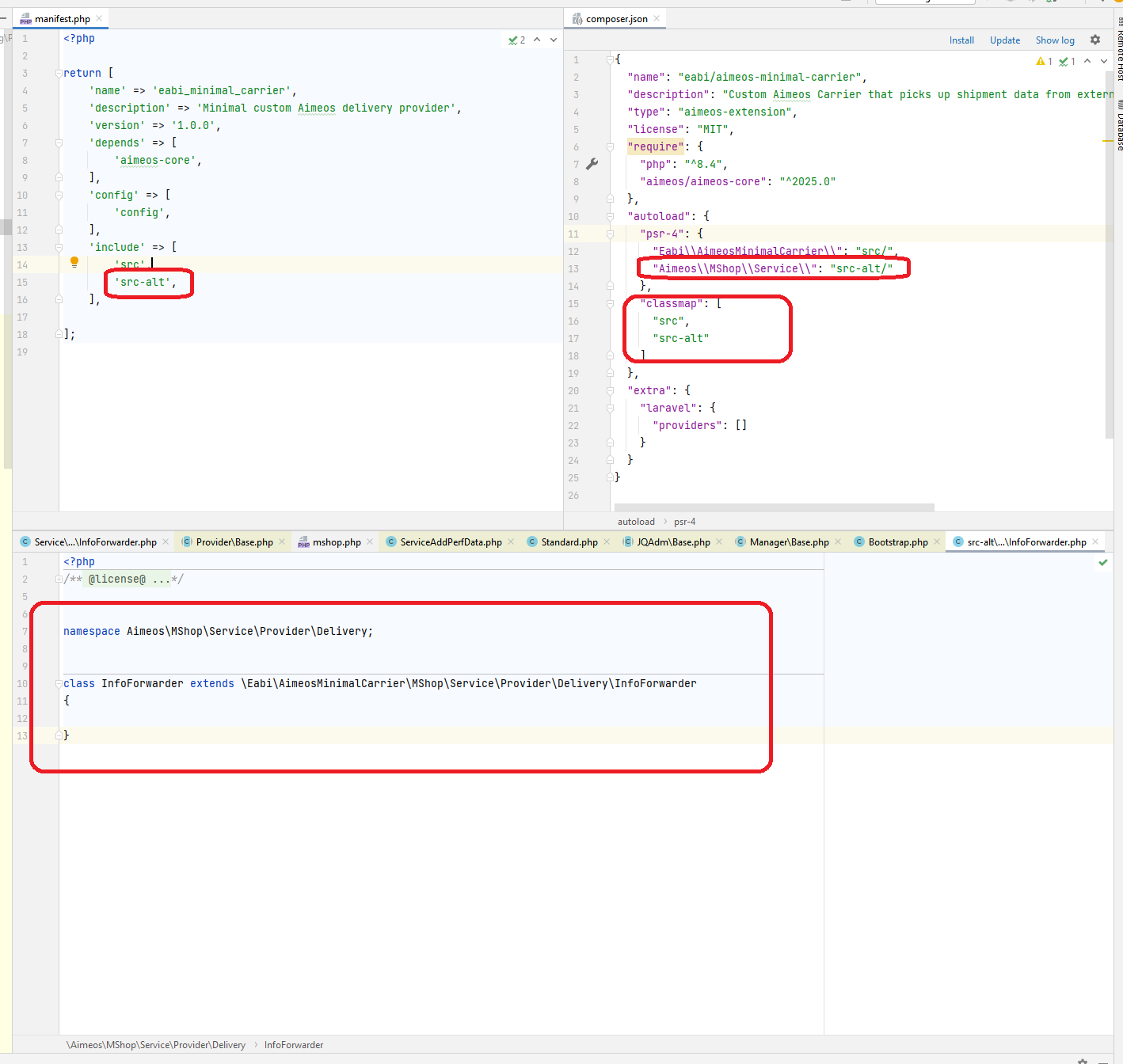
Task: Open the ServiceAddPerfData.php tab
Action: pyautogui.click(x=450, y=542)
